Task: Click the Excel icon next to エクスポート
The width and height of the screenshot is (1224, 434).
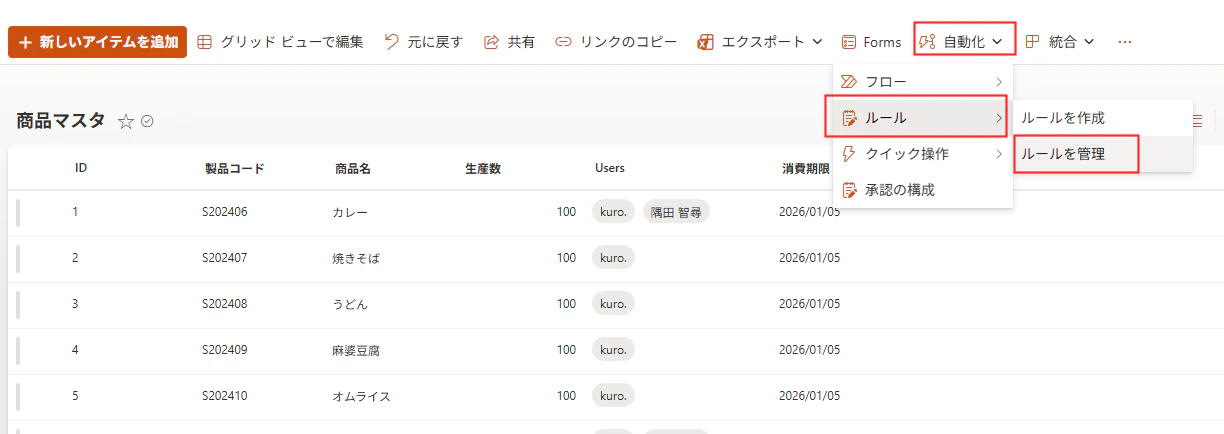Action: [705, 42]
